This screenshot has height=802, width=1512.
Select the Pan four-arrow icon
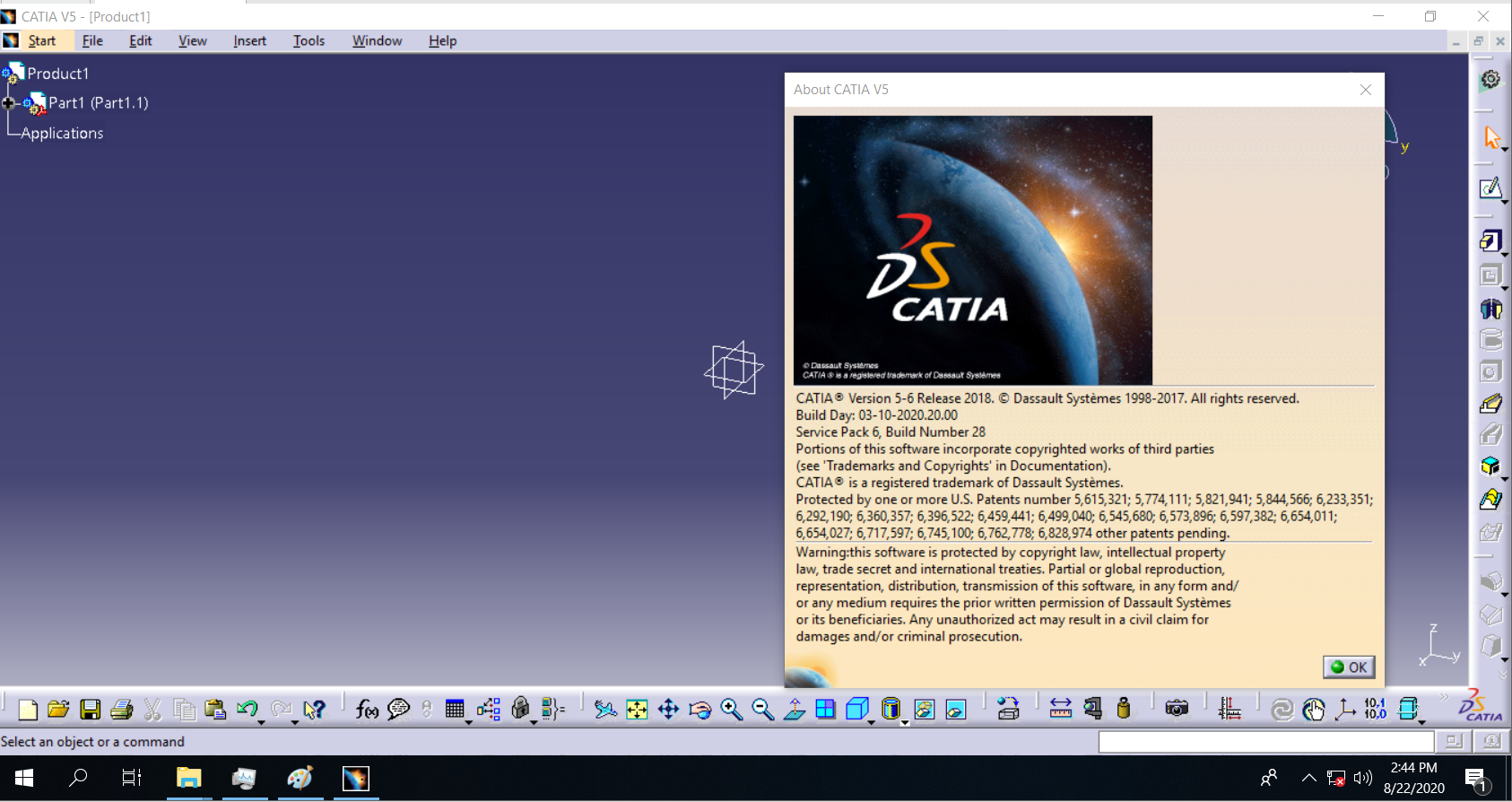[668, 710]
